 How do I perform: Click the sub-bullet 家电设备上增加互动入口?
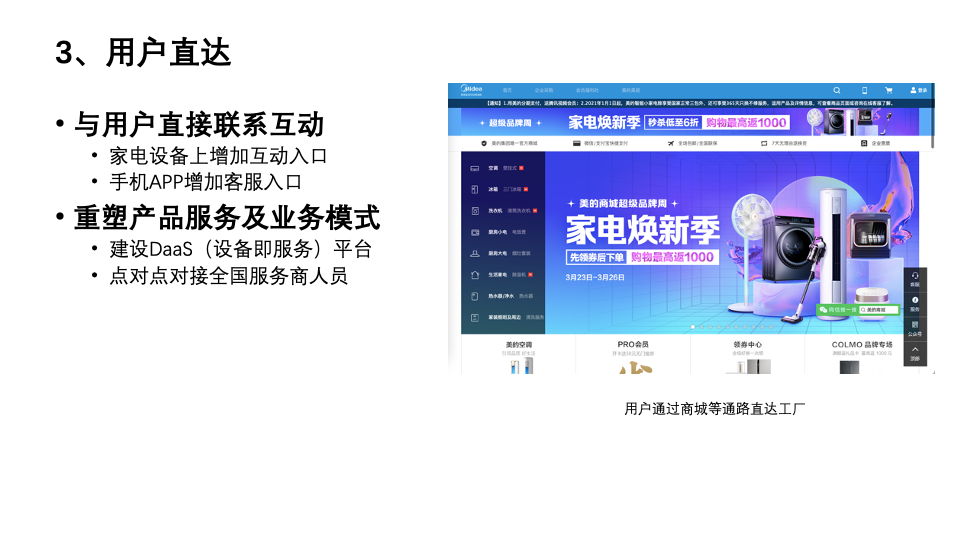click(x=218, y=156)
